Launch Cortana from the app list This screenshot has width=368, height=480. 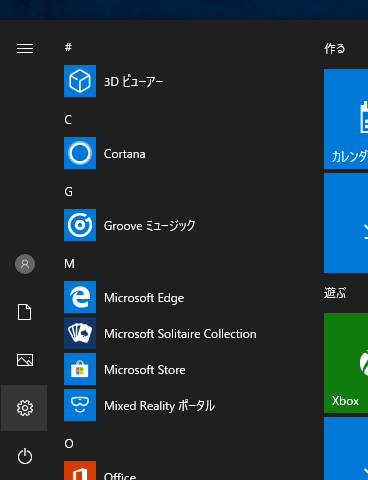point(80,153)
